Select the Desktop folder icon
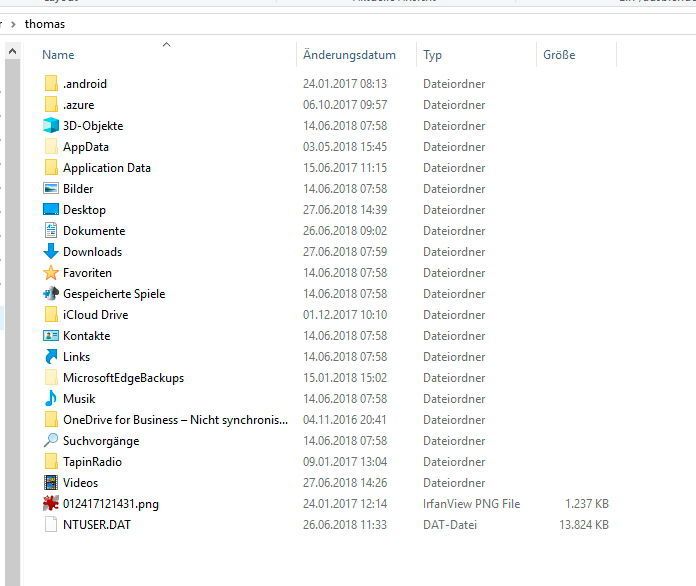The image size is (696, 586). pos(51,210)
